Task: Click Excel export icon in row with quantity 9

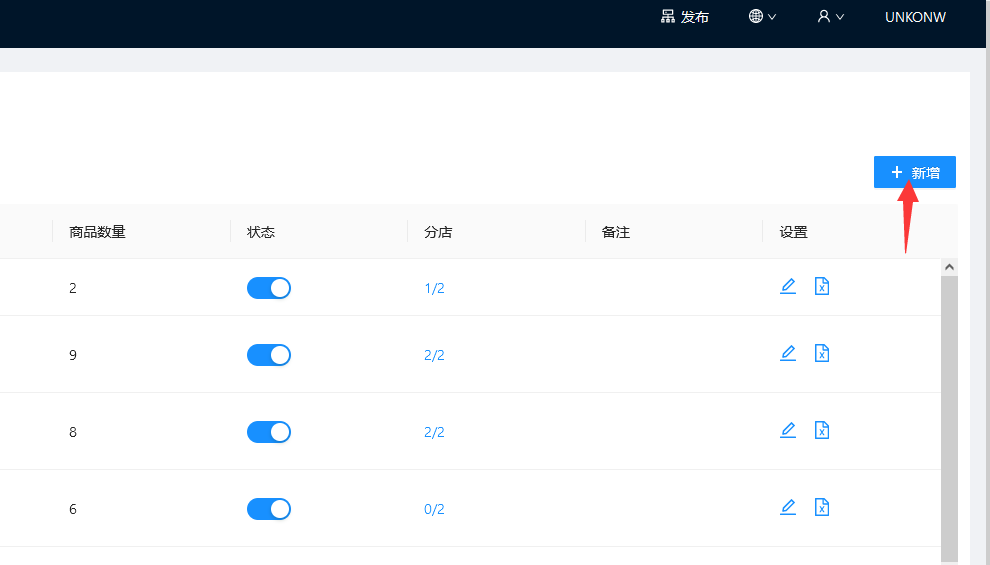Action: point(821,353)
